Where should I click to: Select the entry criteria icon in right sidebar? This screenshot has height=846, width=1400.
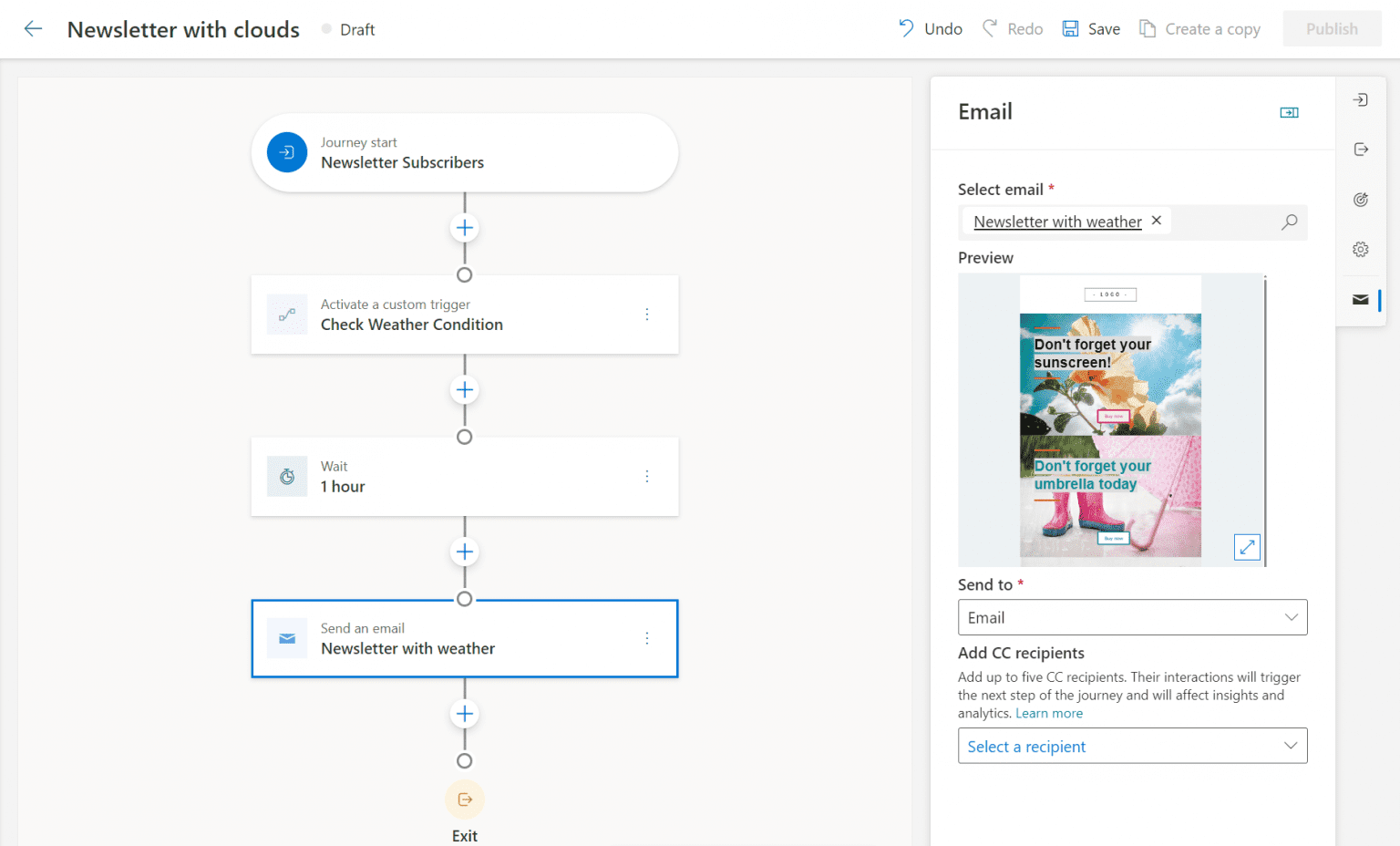(1360, 99)
